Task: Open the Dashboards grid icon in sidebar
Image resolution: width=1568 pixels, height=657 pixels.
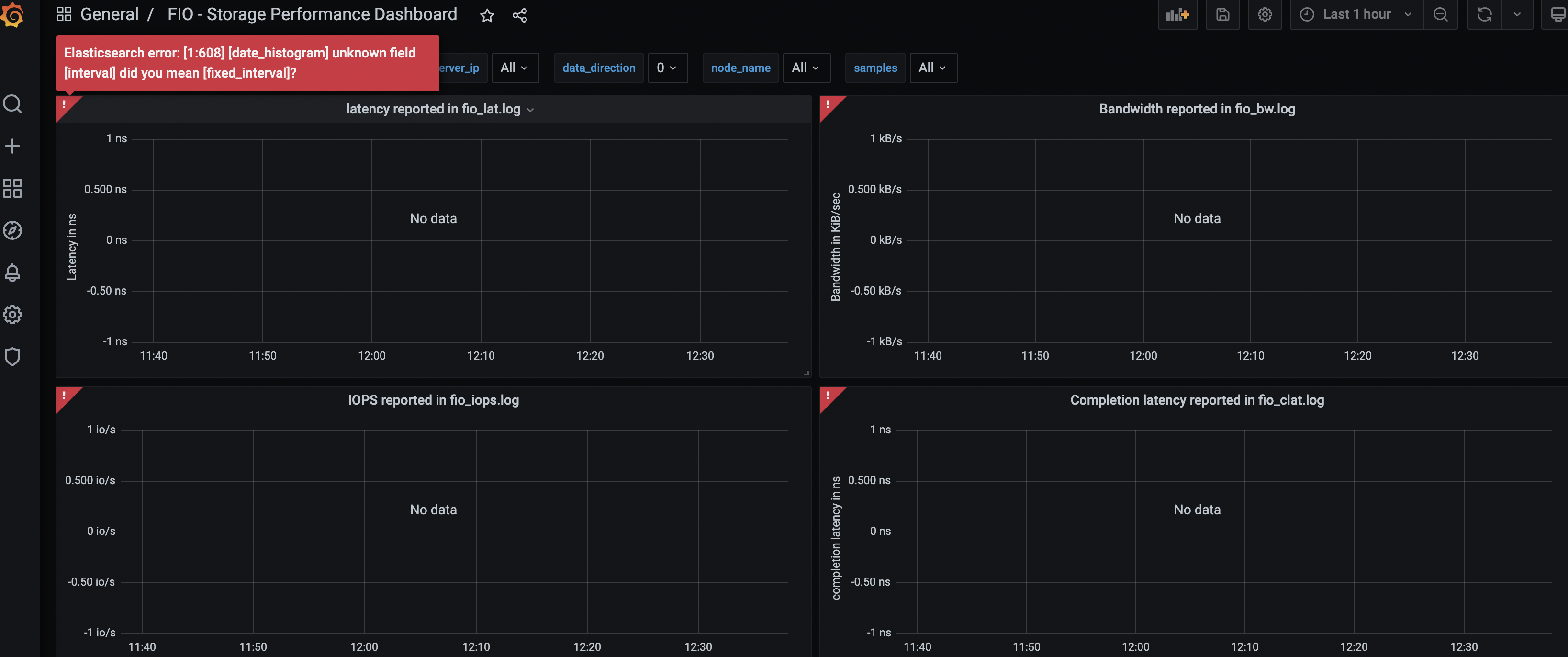Action: (x=13, y=188)
